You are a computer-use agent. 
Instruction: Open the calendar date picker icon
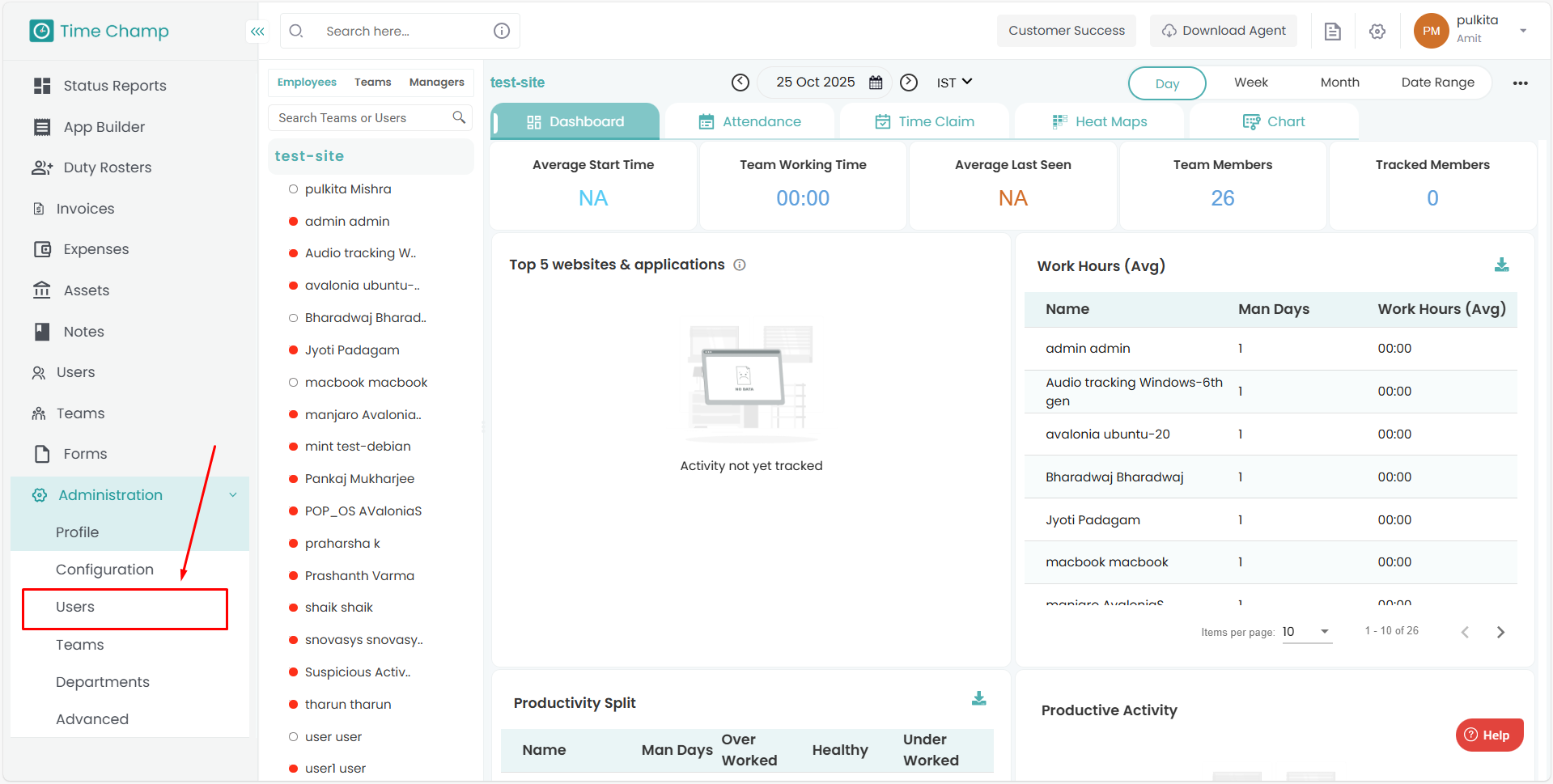pyautogui.click(x=876, y=83)
